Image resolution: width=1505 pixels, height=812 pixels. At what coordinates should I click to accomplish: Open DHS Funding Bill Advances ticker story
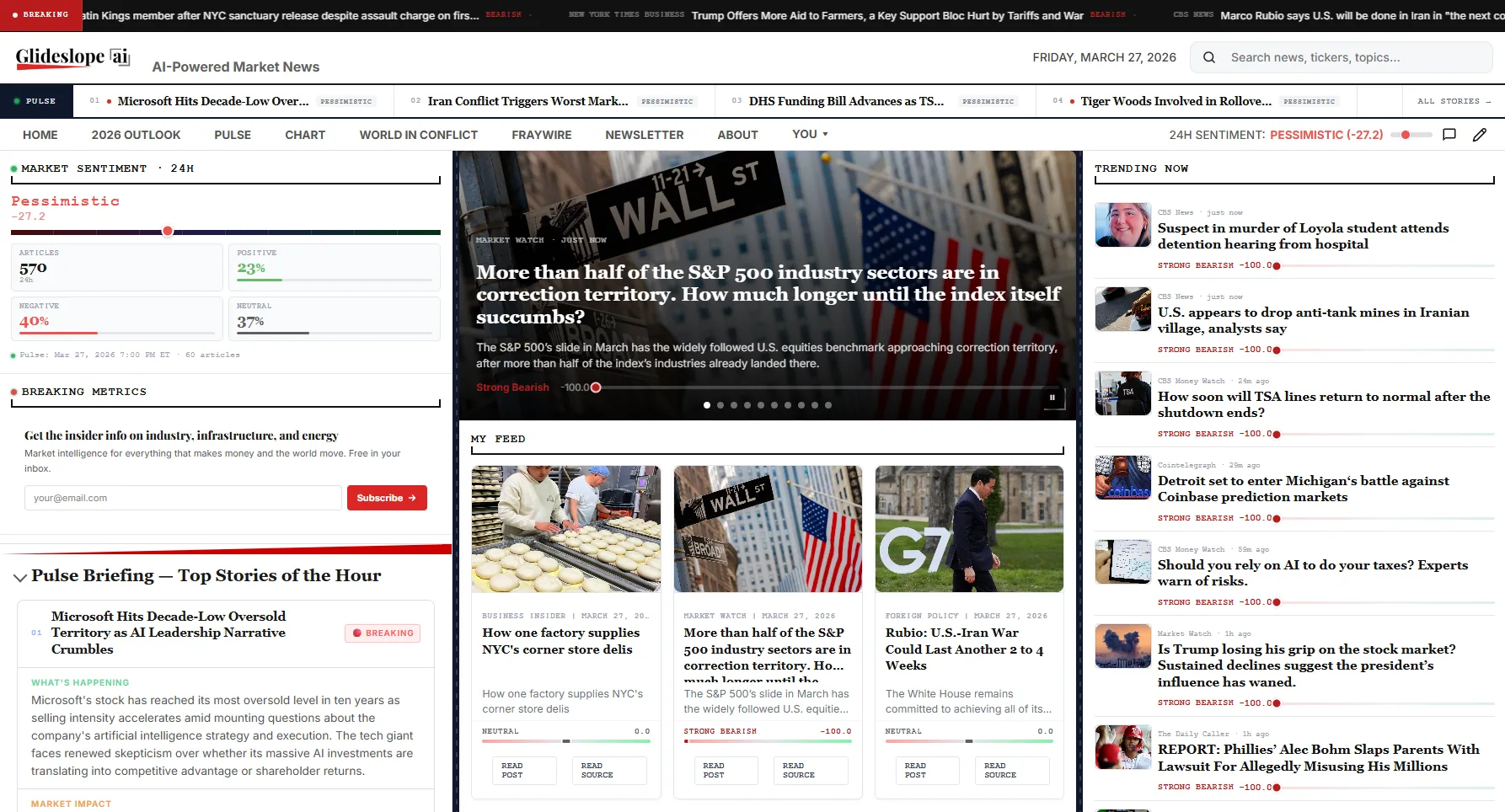coord(846,101)
